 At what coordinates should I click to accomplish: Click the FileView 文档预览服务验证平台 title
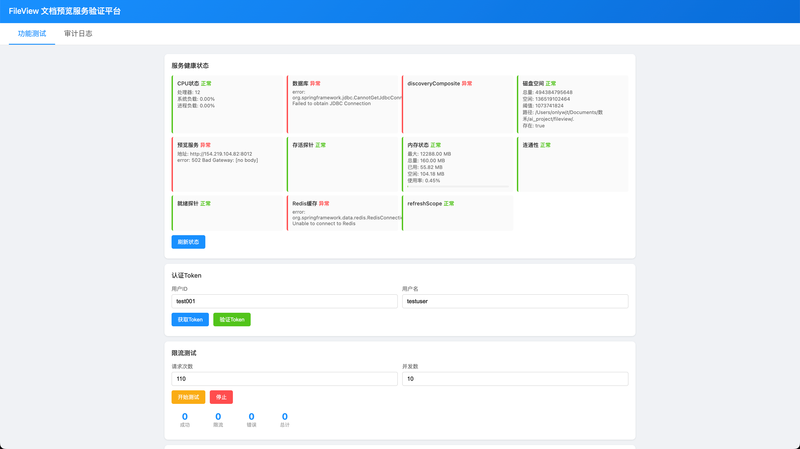pyautogui.click(x=65, y=11)
